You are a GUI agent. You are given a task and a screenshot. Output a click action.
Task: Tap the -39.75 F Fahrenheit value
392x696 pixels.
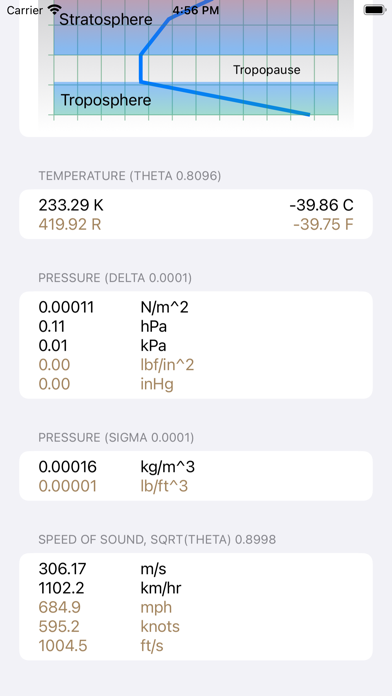[324, 225]
